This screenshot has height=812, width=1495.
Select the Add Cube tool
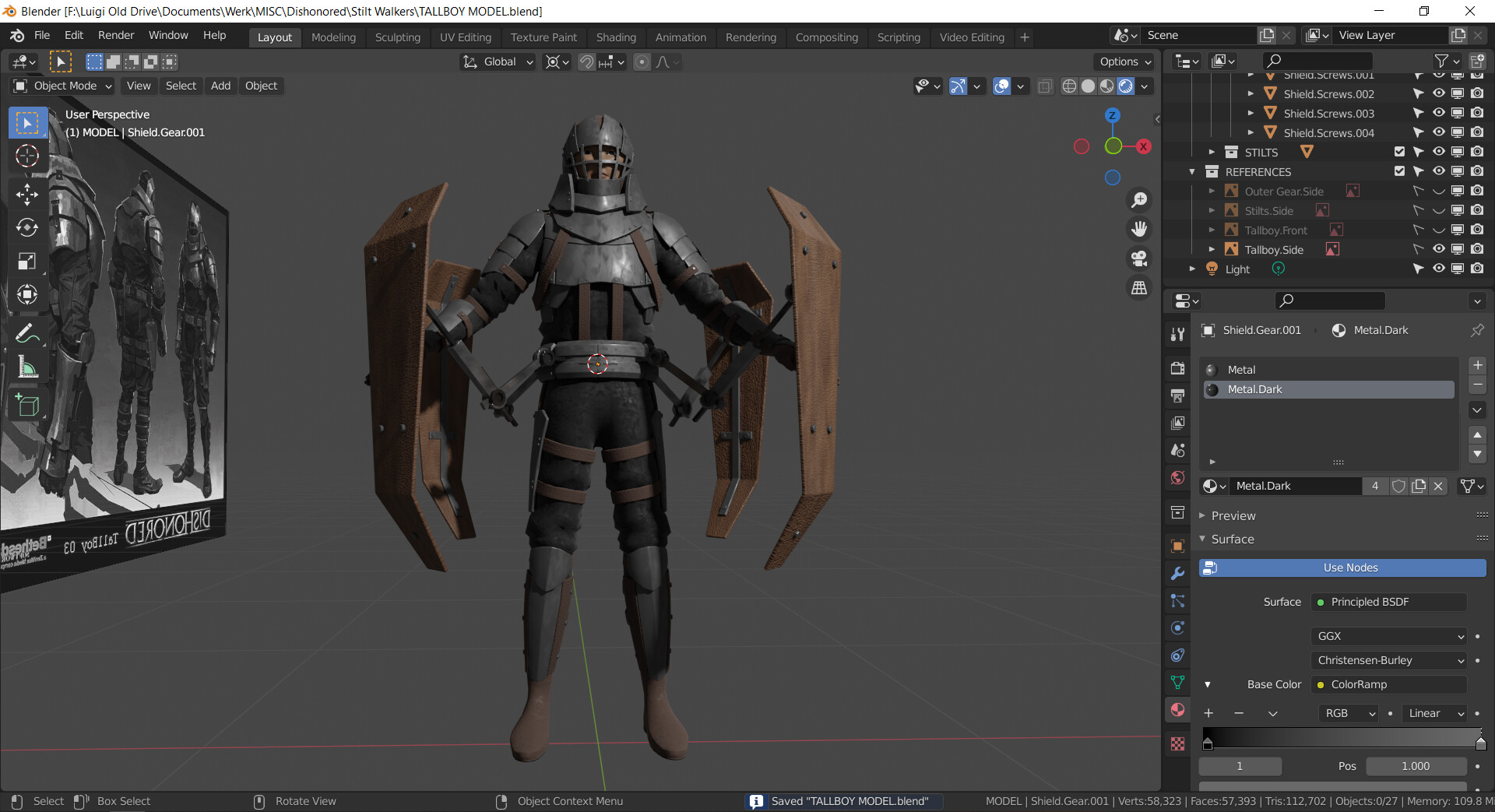click(x=27, y=405)
